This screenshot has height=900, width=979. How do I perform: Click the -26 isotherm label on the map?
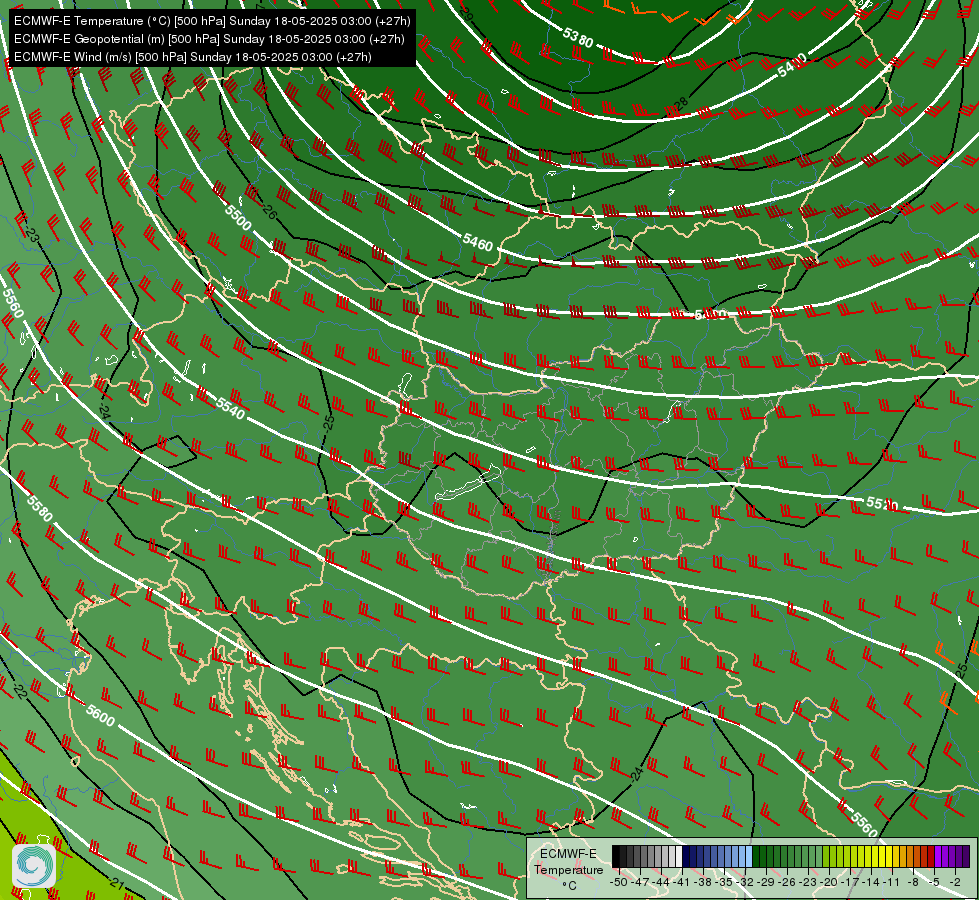tap(268, 210)
